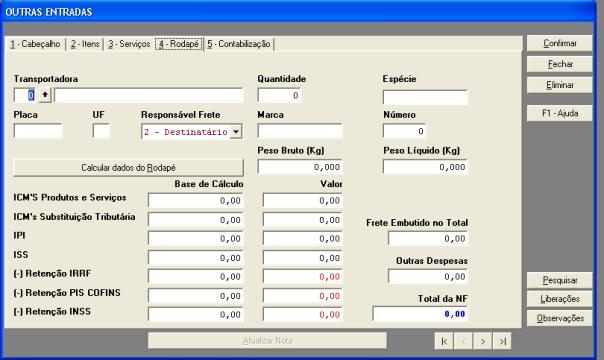This screenshot has width=604, height=360.
Task: Click Eliminar to delete record
Action: point(560,85)
